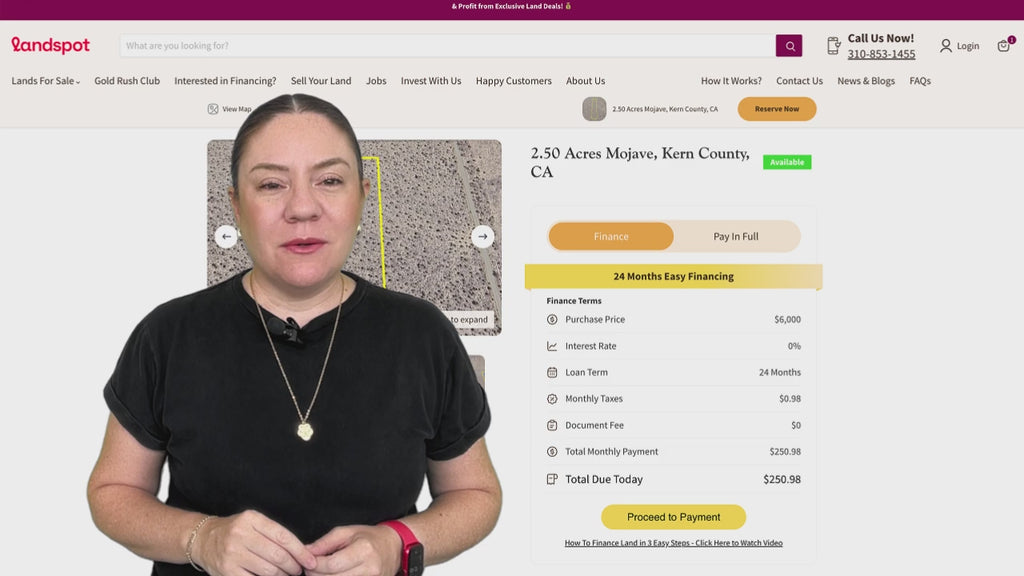Click the magenta search magnifier button
Image resolution: width=1024 pixels, height=576 pixels.
coord(789,46)
